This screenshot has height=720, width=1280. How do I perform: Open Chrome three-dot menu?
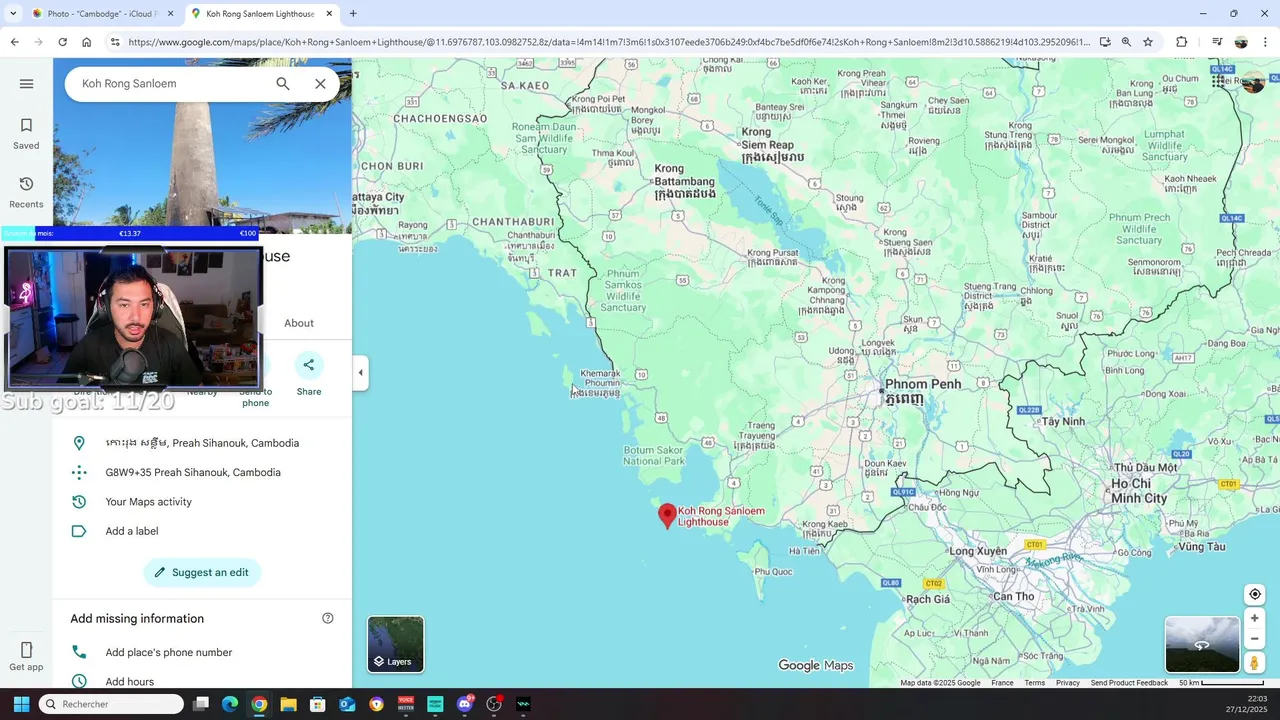click(x=1265, y=42)
